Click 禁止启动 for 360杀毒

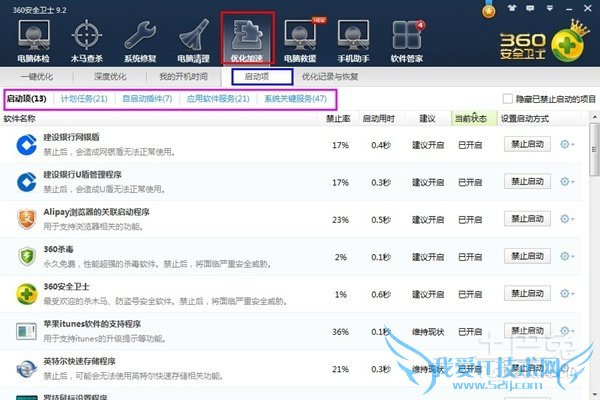point(527,256)
